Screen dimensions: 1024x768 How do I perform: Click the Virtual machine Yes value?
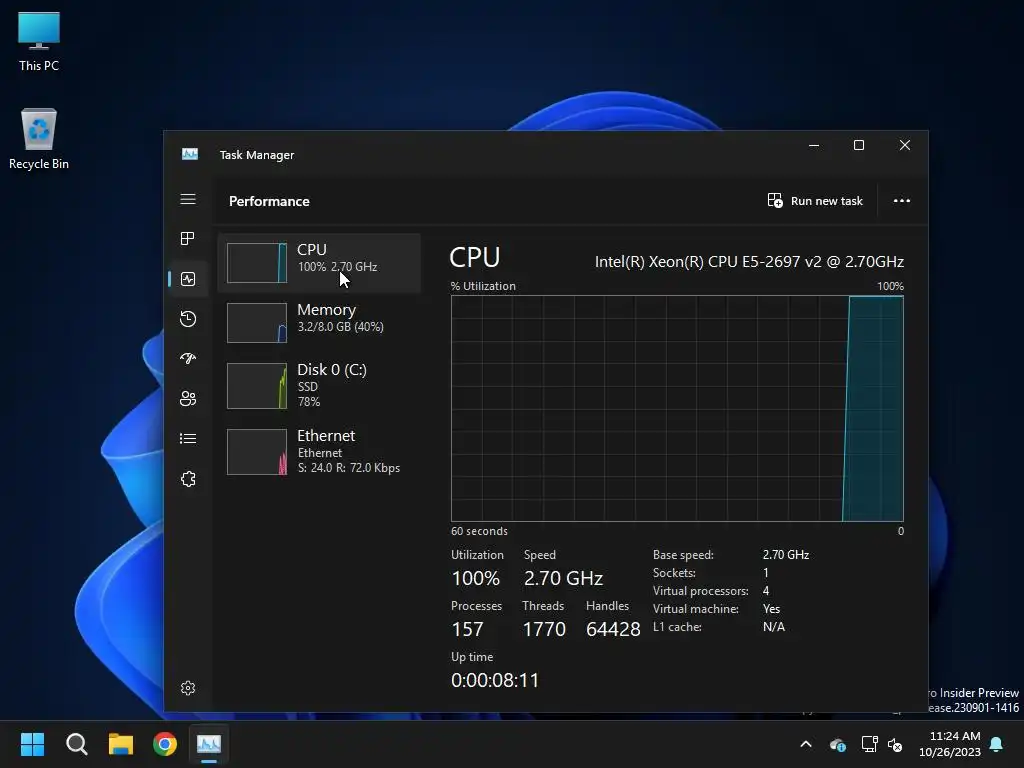coord(771,609)
